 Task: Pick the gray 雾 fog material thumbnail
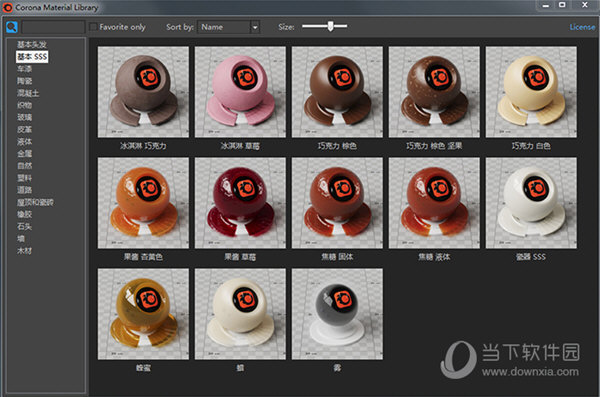(337, 314)
